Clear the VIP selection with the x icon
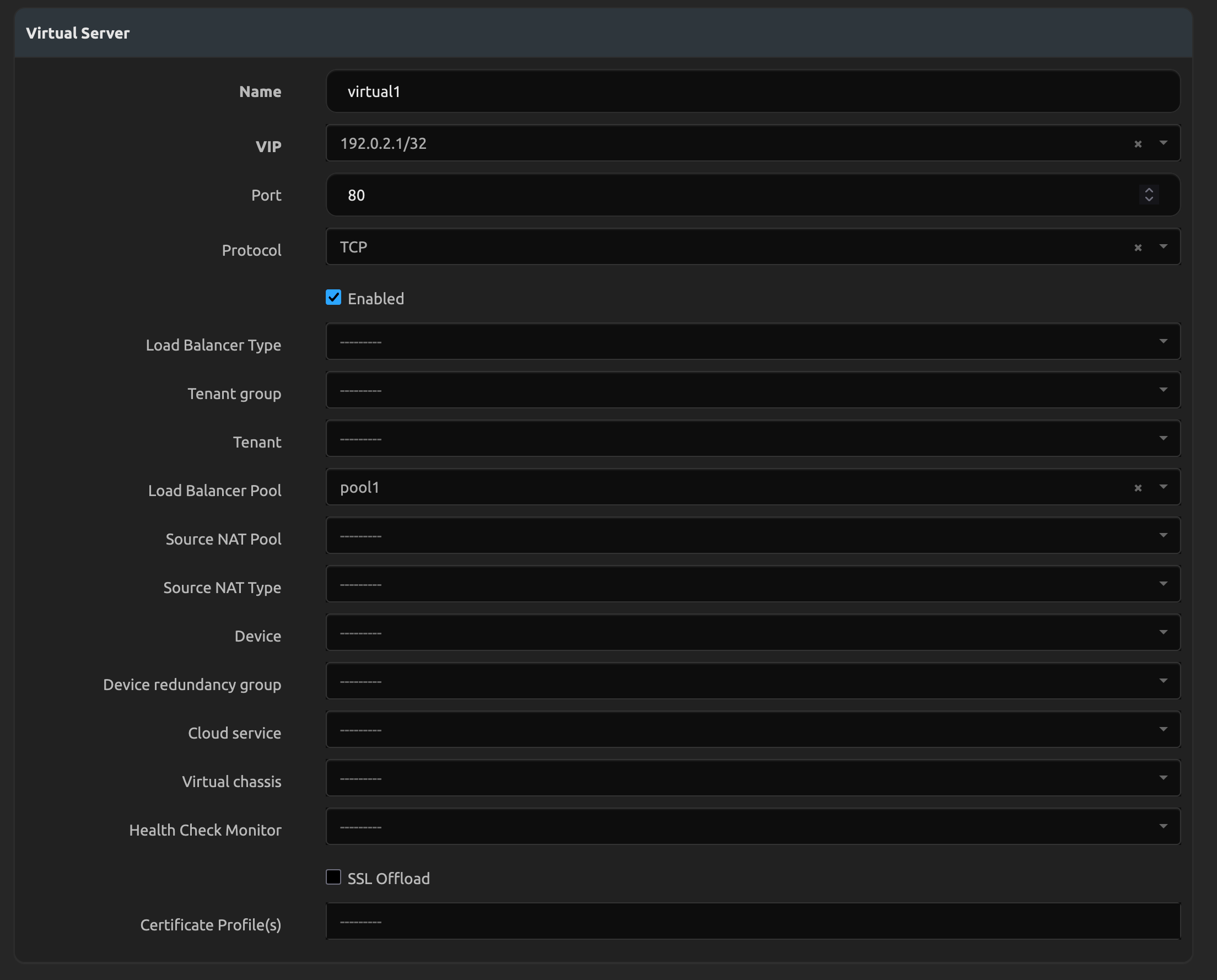Image resolution: width=1217 pixels, height=980 pixels. pyautogui.click(x=1138, y=144)
